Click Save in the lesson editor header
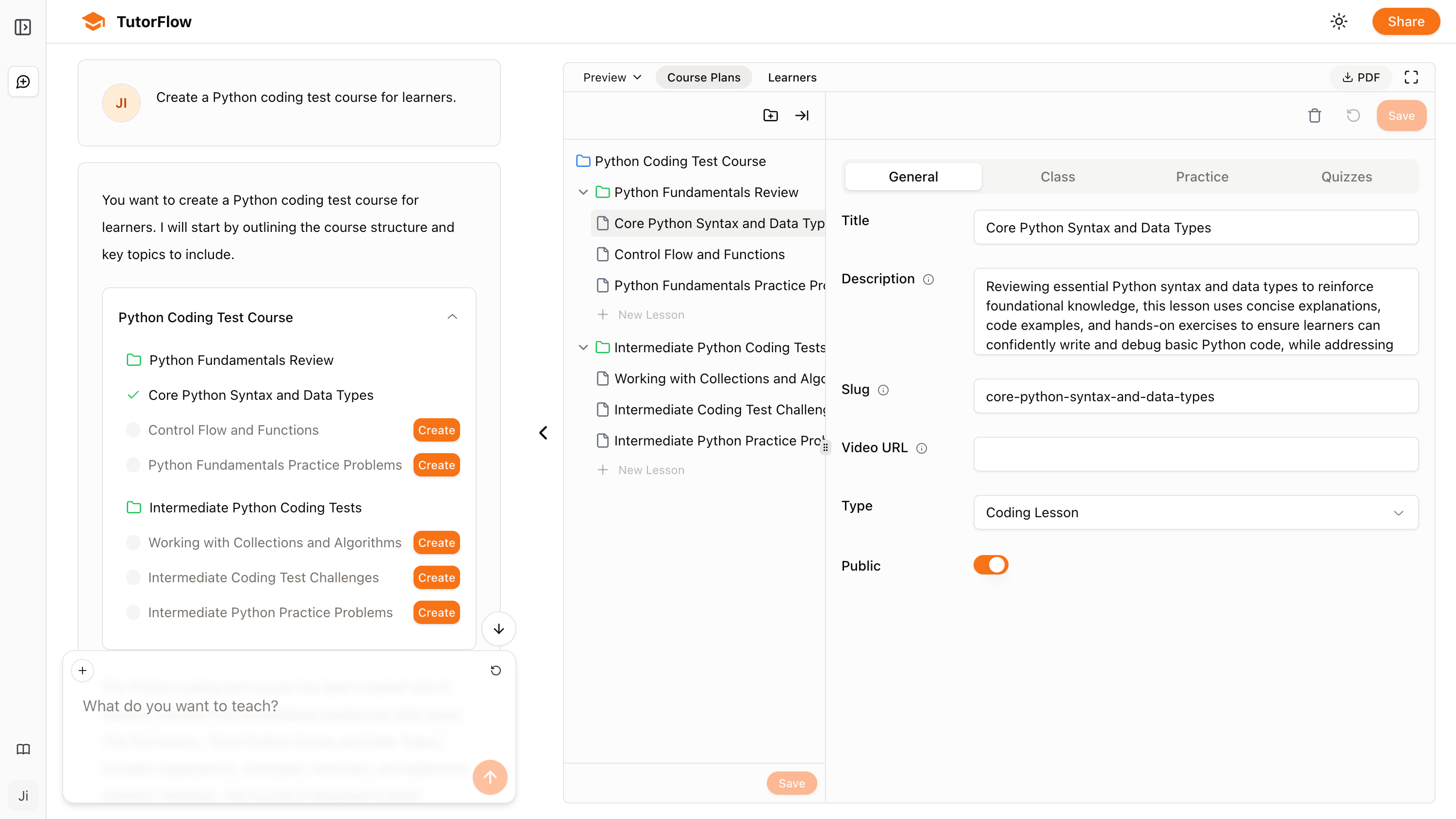Screen dimensions: 1456x819 click(x=1401, y=115)
